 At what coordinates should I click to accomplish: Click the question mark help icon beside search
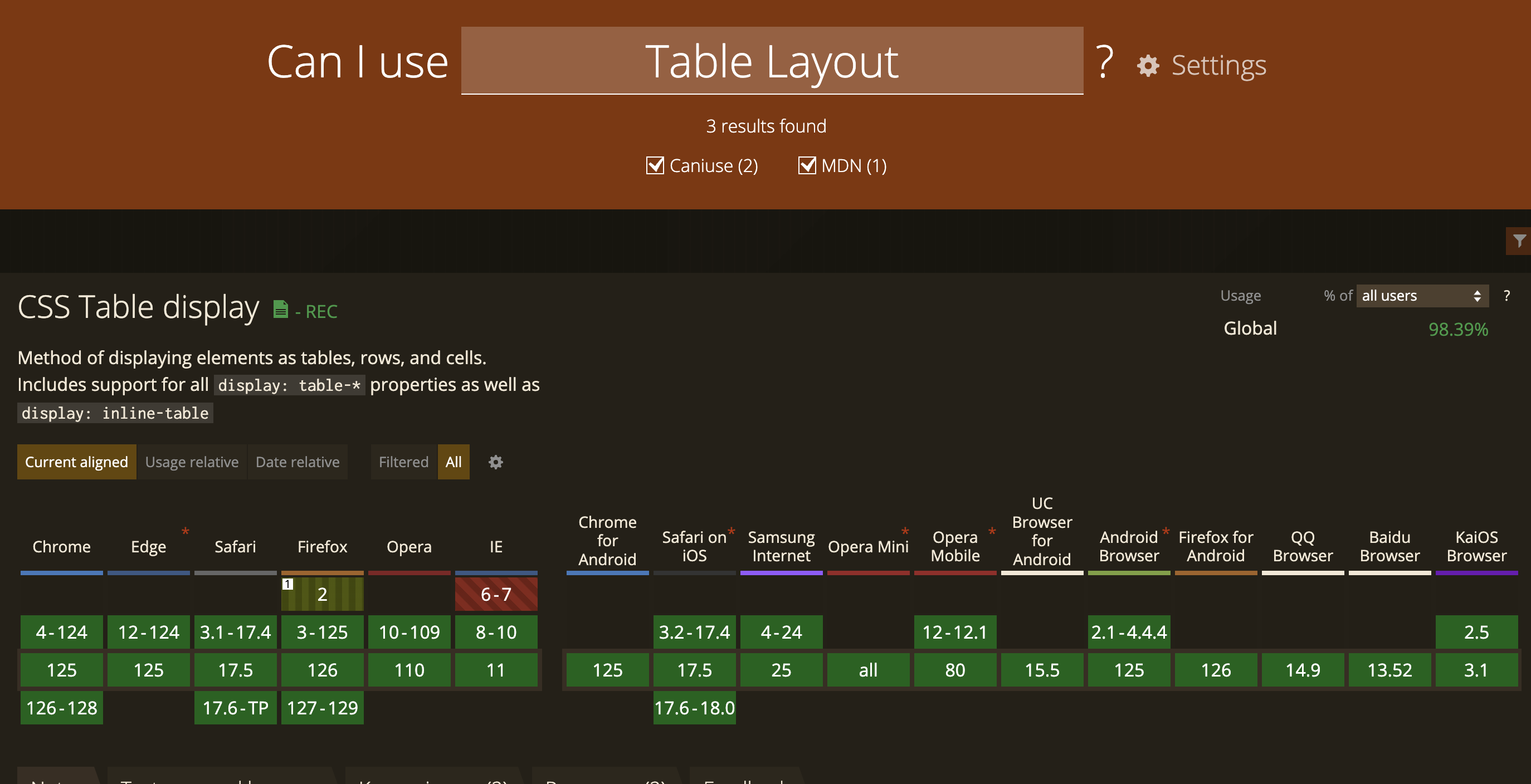[x=1104, y=62]
